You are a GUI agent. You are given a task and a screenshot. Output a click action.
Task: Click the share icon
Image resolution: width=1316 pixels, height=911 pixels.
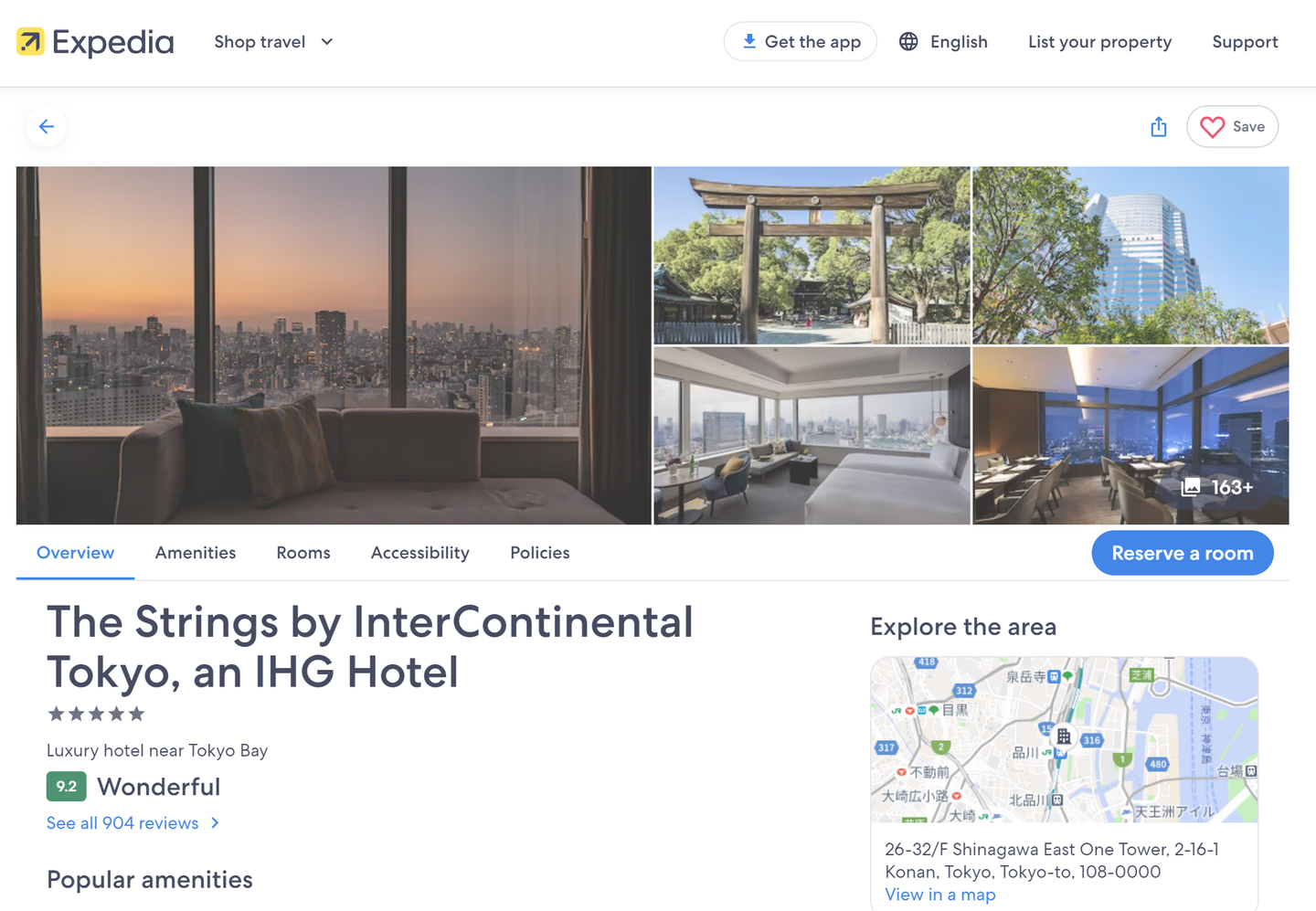click(x=1159, y=126)
